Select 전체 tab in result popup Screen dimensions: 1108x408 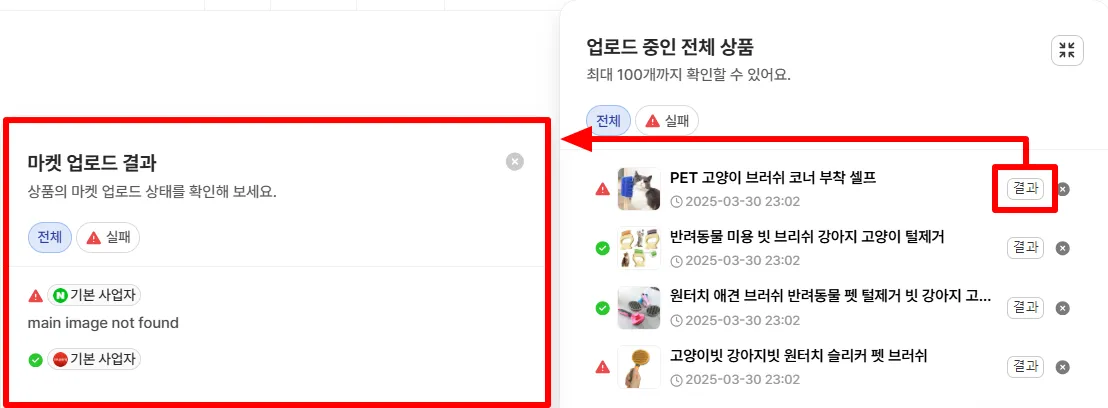(50, 238)
